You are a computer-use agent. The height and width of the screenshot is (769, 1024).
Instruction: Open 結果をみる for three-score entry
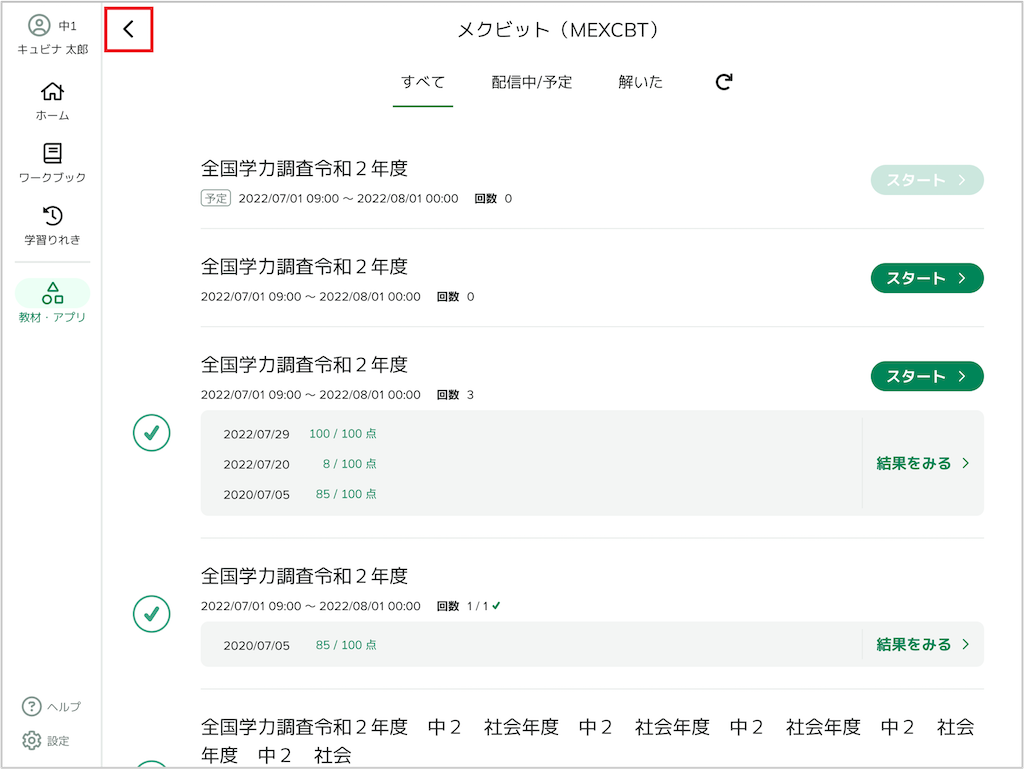(x=923, y=463)
